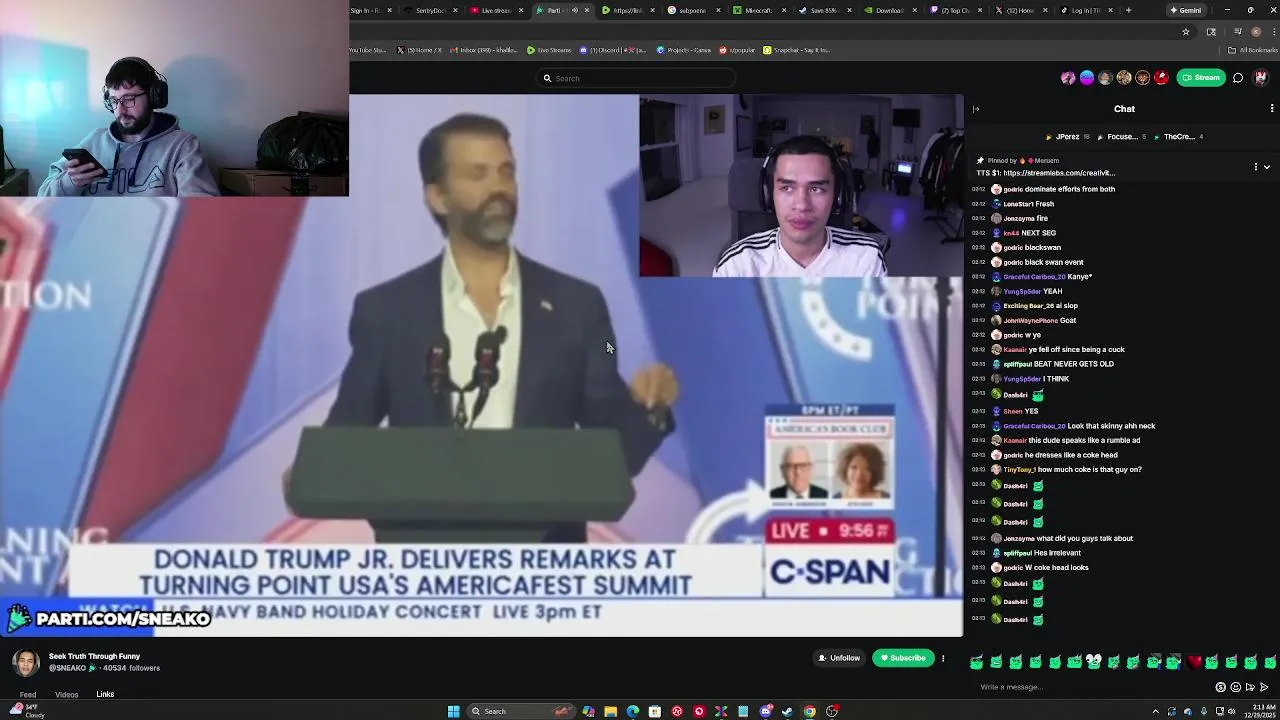The image size is (1280, 720).
Task: Expand the pinned message chevron
Action: point(1267,167)
